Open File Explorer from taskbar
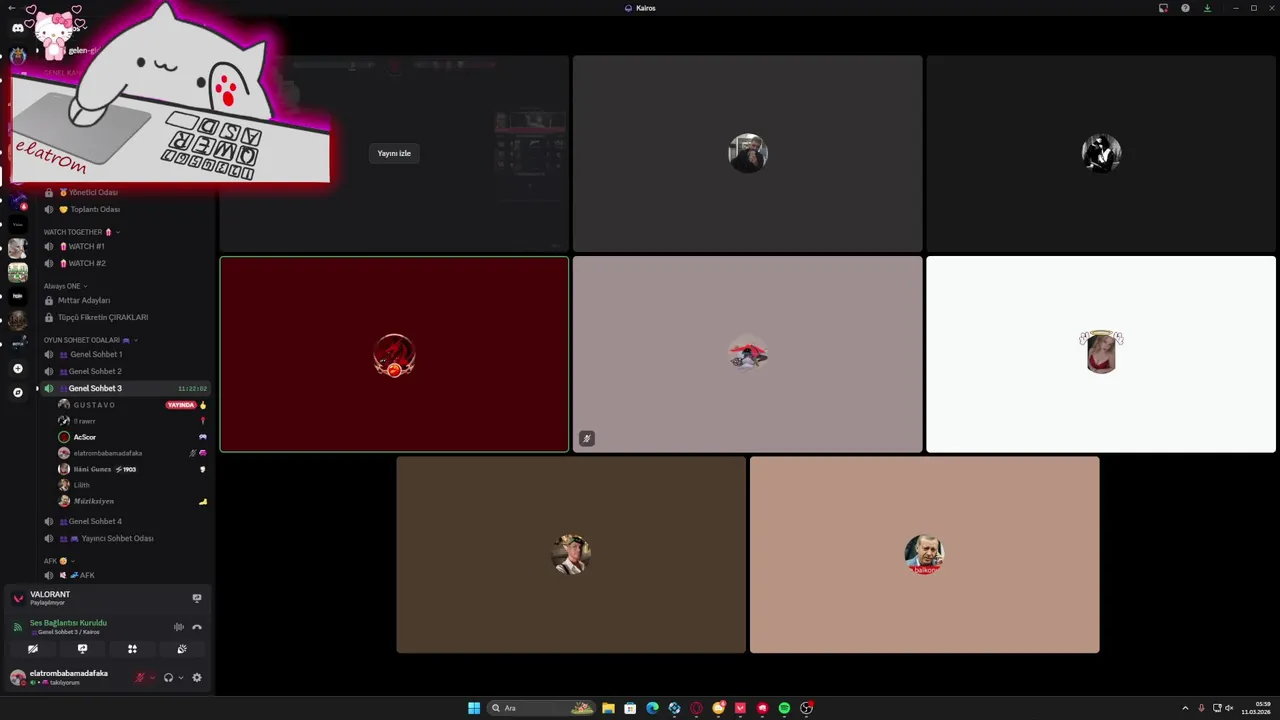The image size is (1280, 720). pyautogui.click(x=608, y=708)
